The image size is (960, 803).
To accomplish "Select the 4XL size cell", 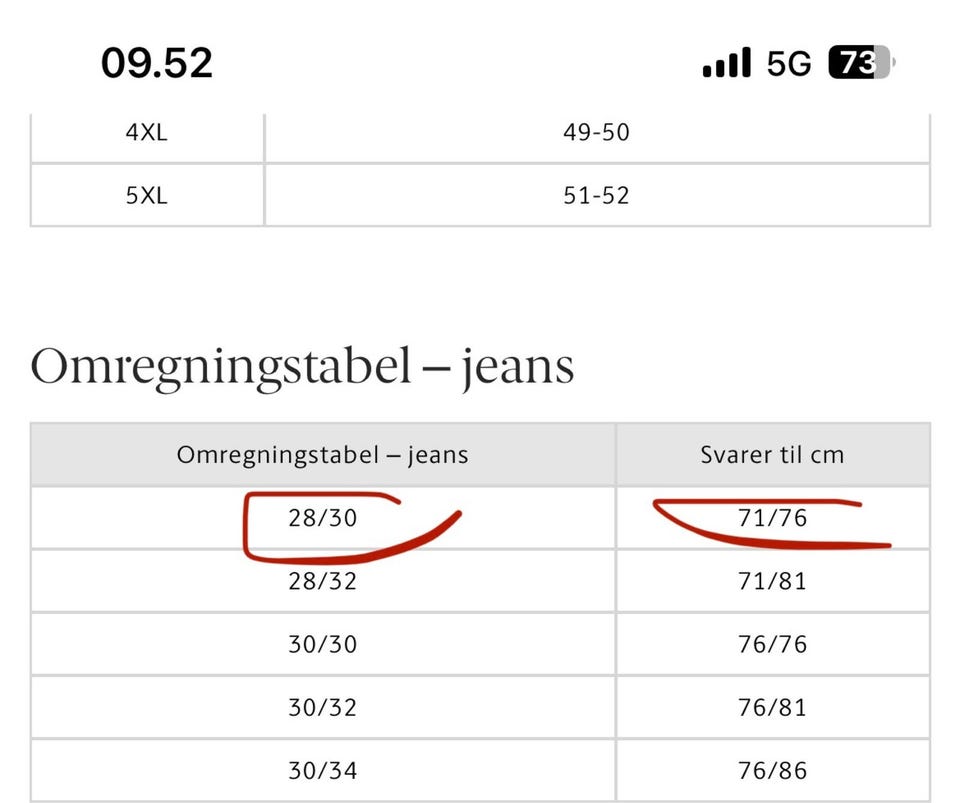I will pos(147,132).
